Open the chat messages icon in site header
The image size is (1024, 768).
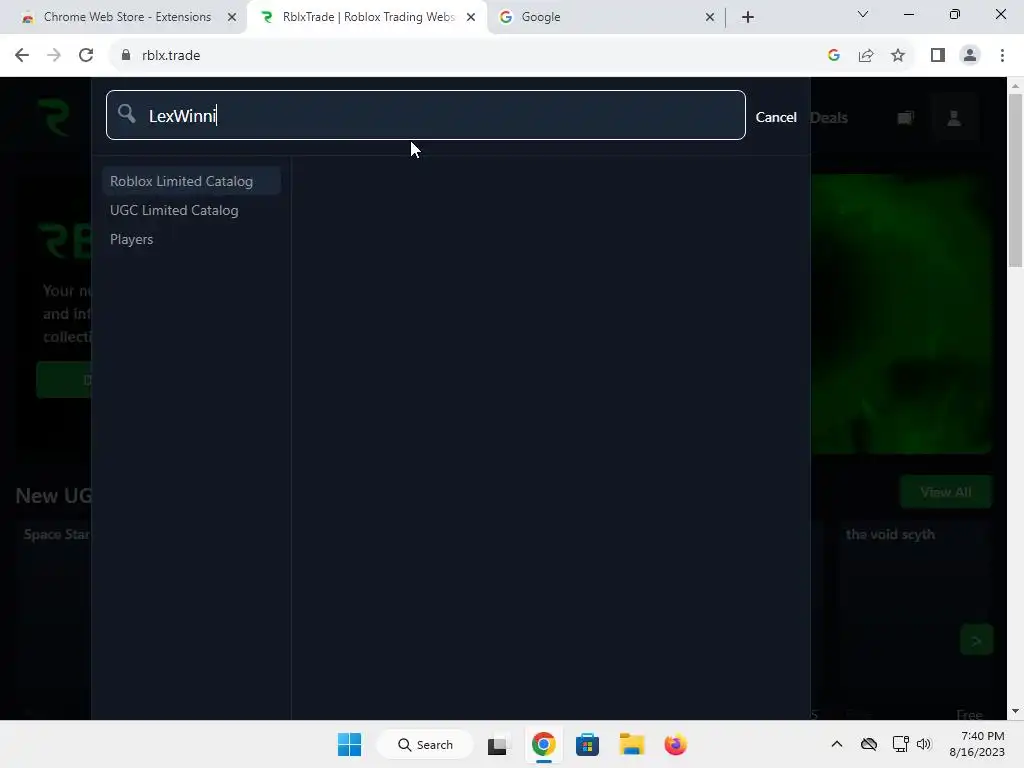tap(905, 118)
